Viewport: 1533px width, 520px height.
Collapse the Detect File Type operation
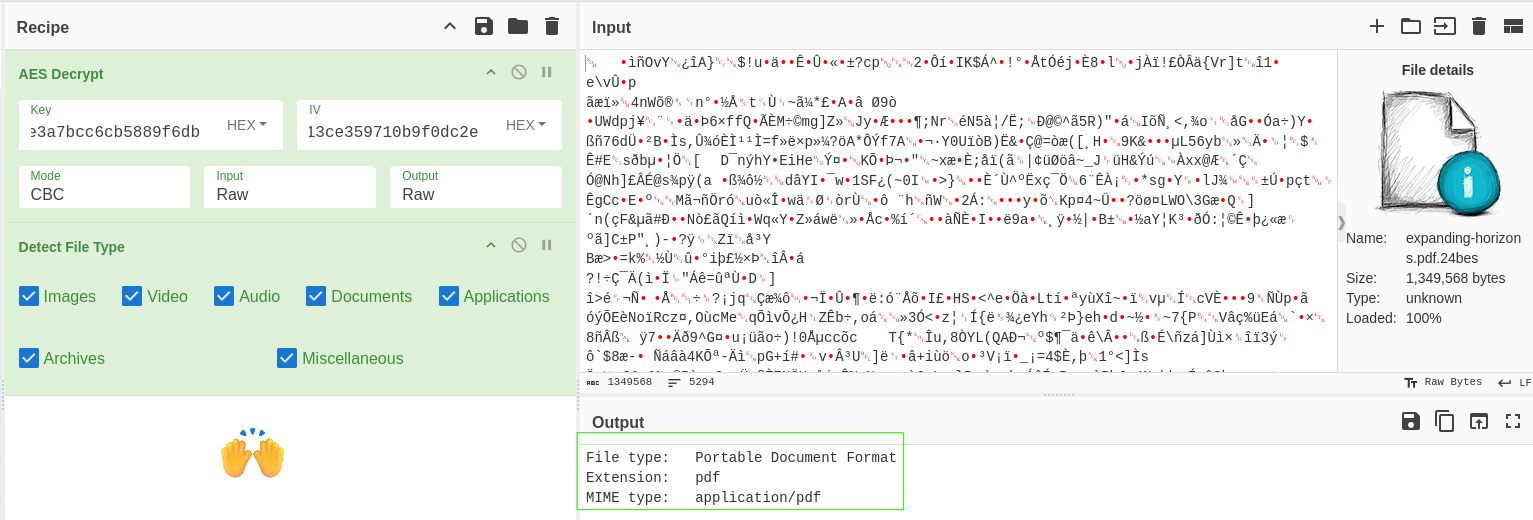(x=491, y=245)
